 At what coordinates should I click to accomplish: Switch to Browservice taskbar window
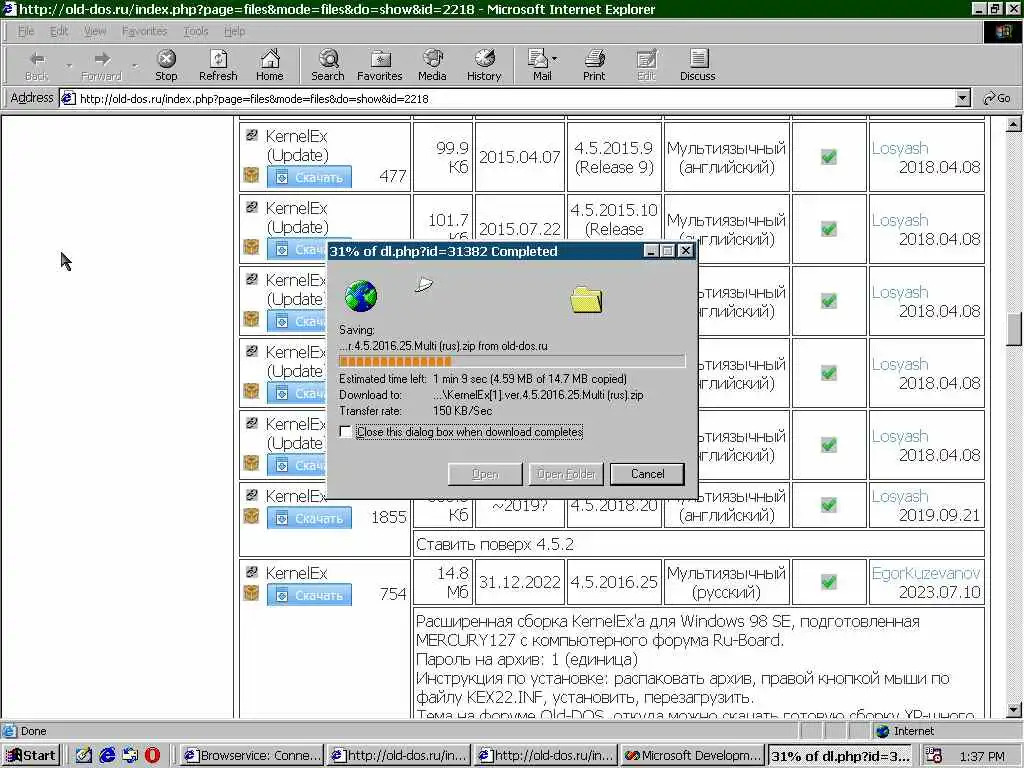pyautogui.click(x=251, y=756)
